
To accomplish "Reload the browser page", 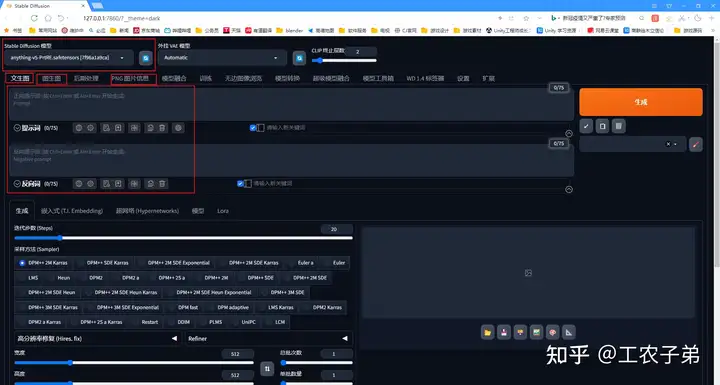I will coord(34,18).
